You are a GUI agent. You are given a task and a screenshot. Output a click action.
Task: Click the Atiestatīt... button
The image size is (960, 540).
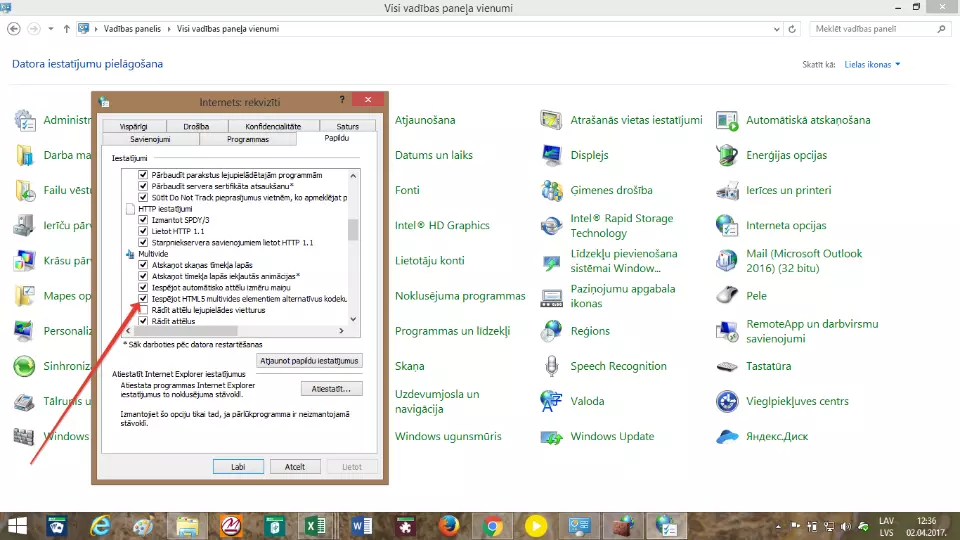tap(331, 389)
